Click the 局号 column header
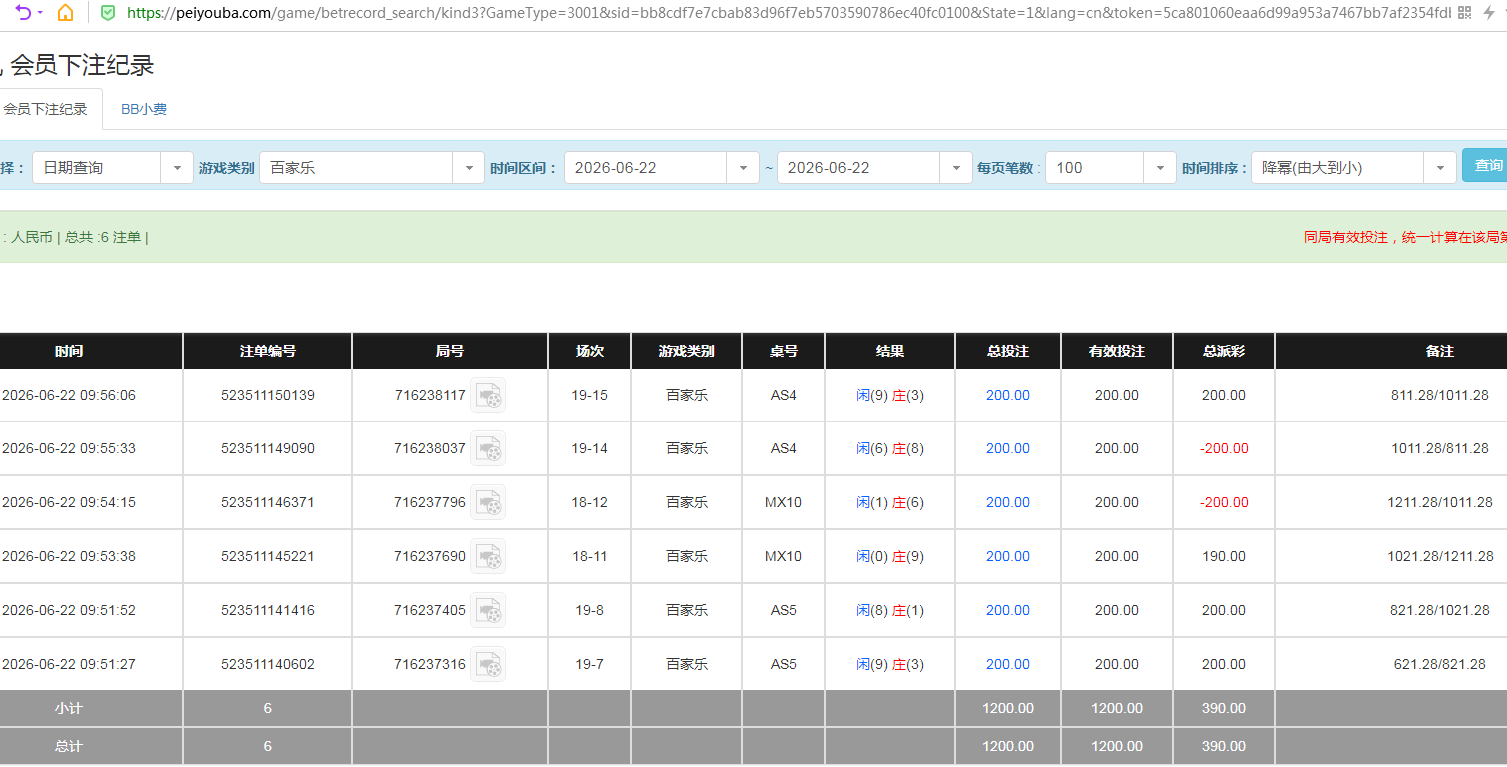The width and height of the screenshot is (1507, 767). click(450, 351)
